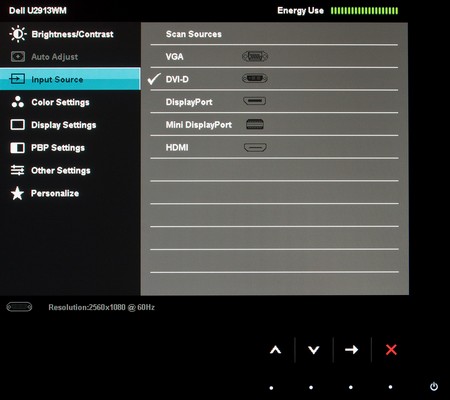
Task: Open the Display Settings menu
Action: (70, 125)
